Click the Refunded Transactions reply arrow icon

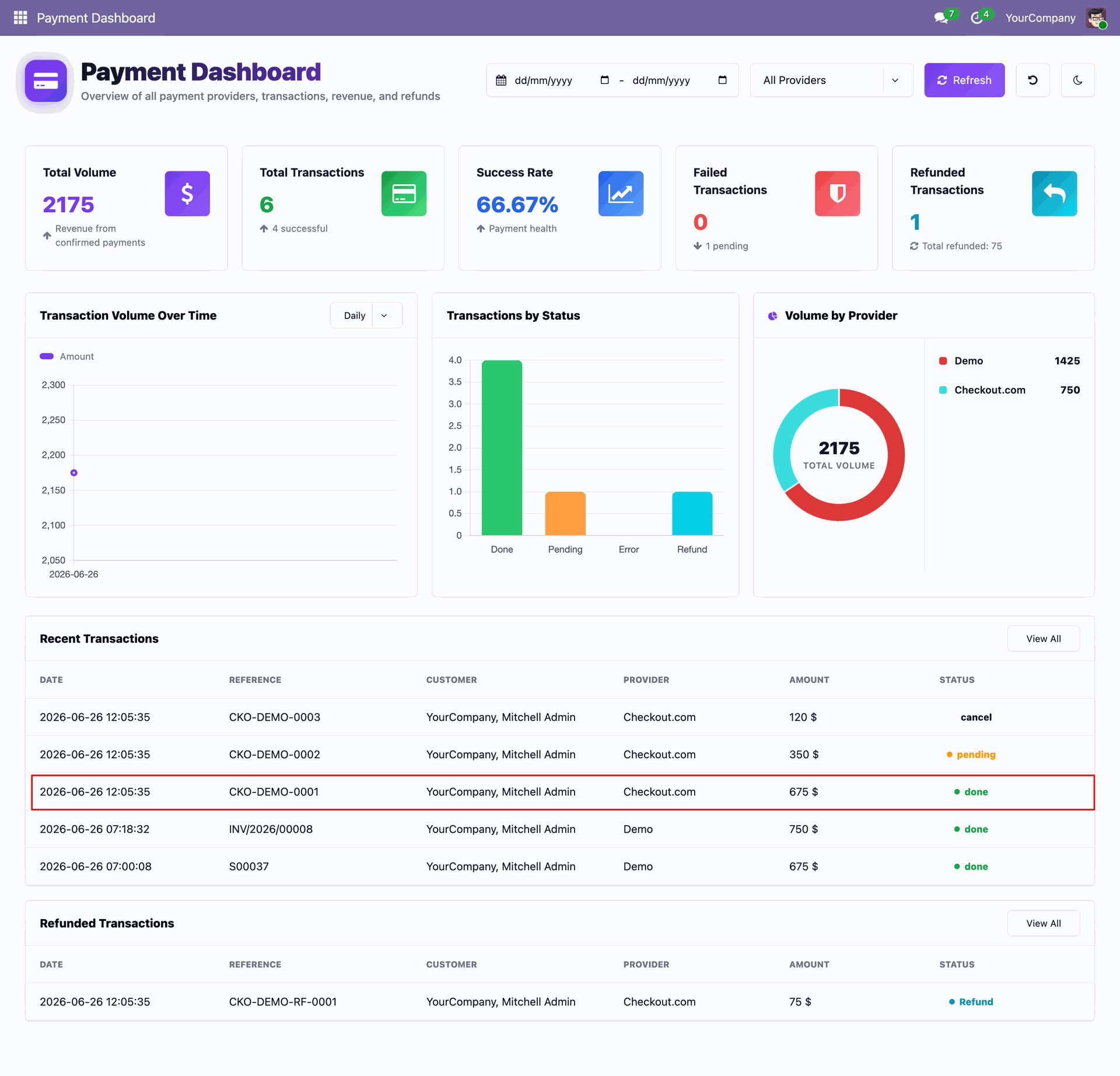coord(1054,194)
